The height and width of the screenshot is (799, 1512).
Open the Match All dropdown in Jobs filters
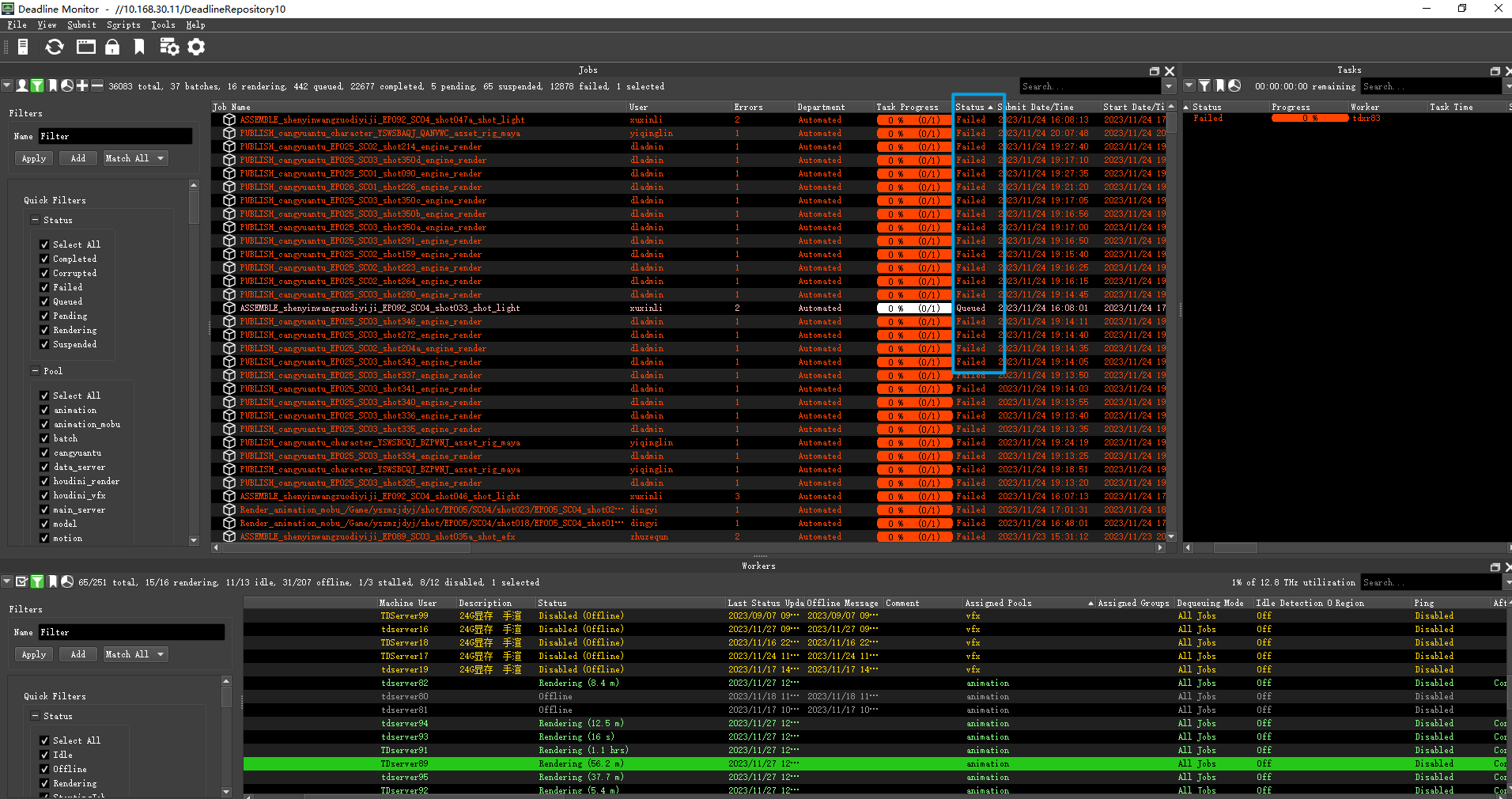pos(134,158)
